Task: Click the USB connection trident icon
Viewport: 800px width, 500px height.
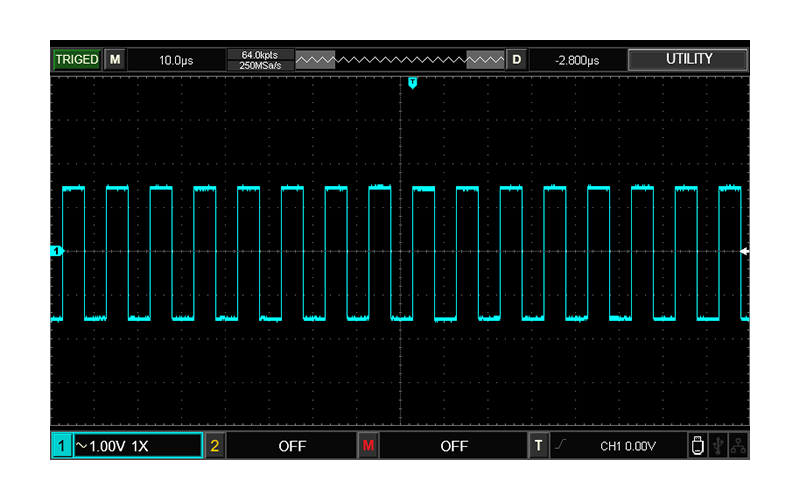Action: coord(718,446)
